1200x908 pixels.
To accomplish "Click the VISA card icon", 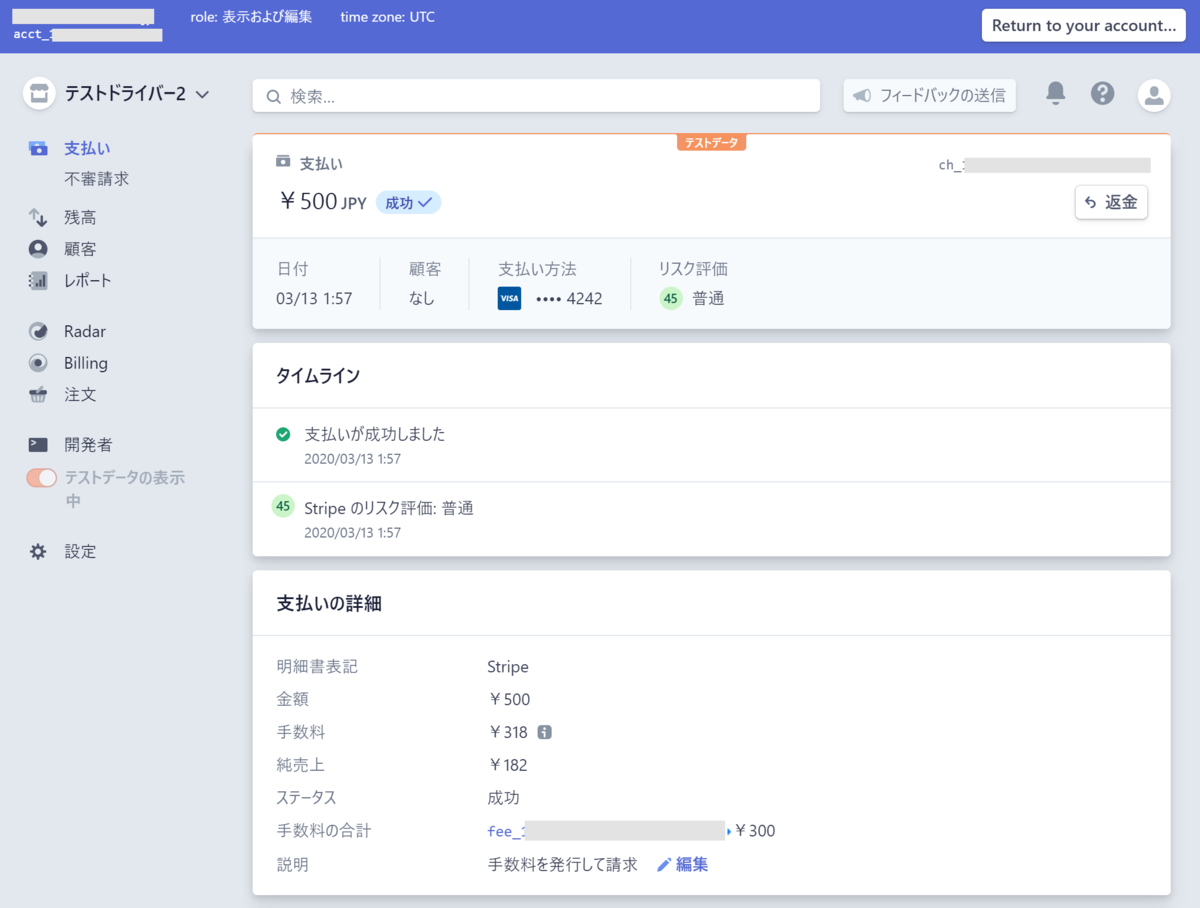I will (509, 298).
